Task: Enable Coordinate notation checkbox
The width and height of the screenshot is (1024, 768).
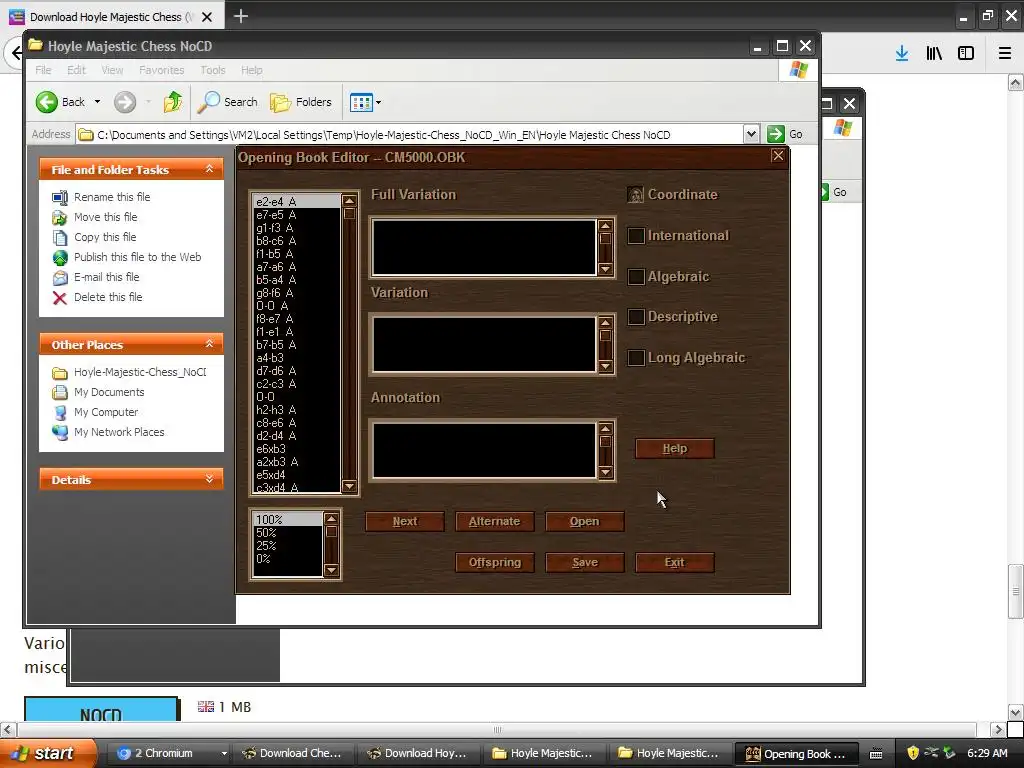Action: tap(635, 195)
